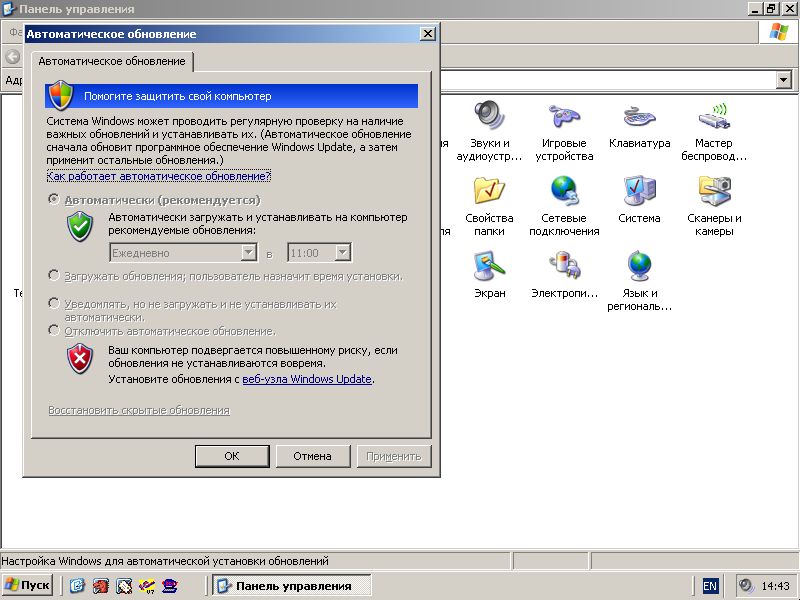Open the Пуск start menu
Image resolution: width=800 pixels, height=600 pixels.
(28, 585)
